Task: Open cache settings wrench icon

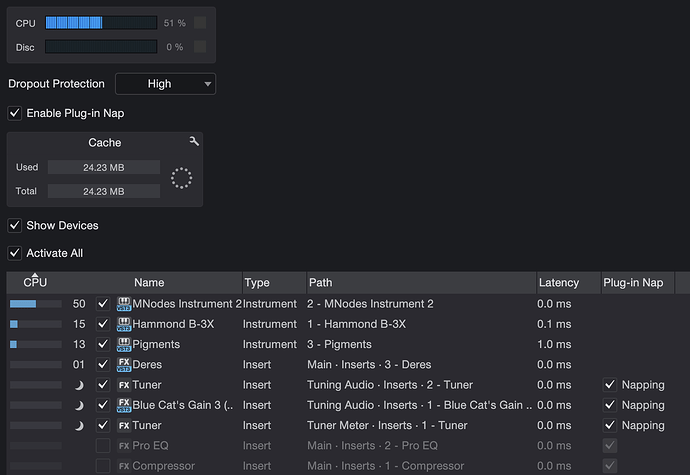Action: [194, 141]
